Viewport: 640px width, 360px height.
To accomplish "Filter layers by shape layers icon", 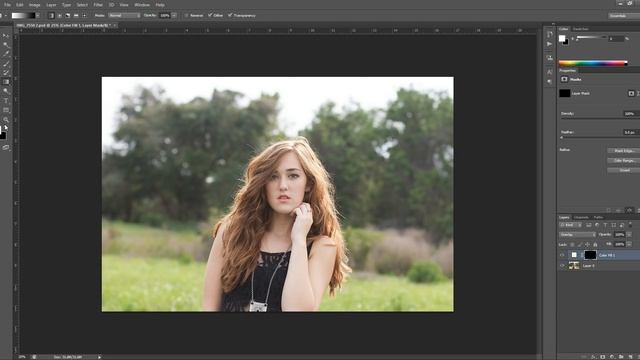I will (613, 225).
